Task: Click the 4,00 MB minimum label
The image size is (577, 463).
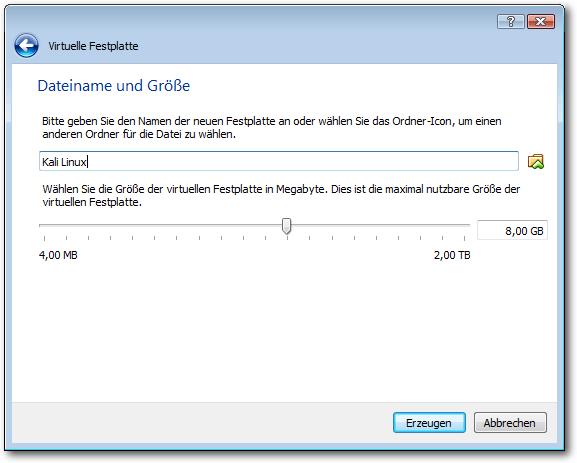Action: (58, 255)
